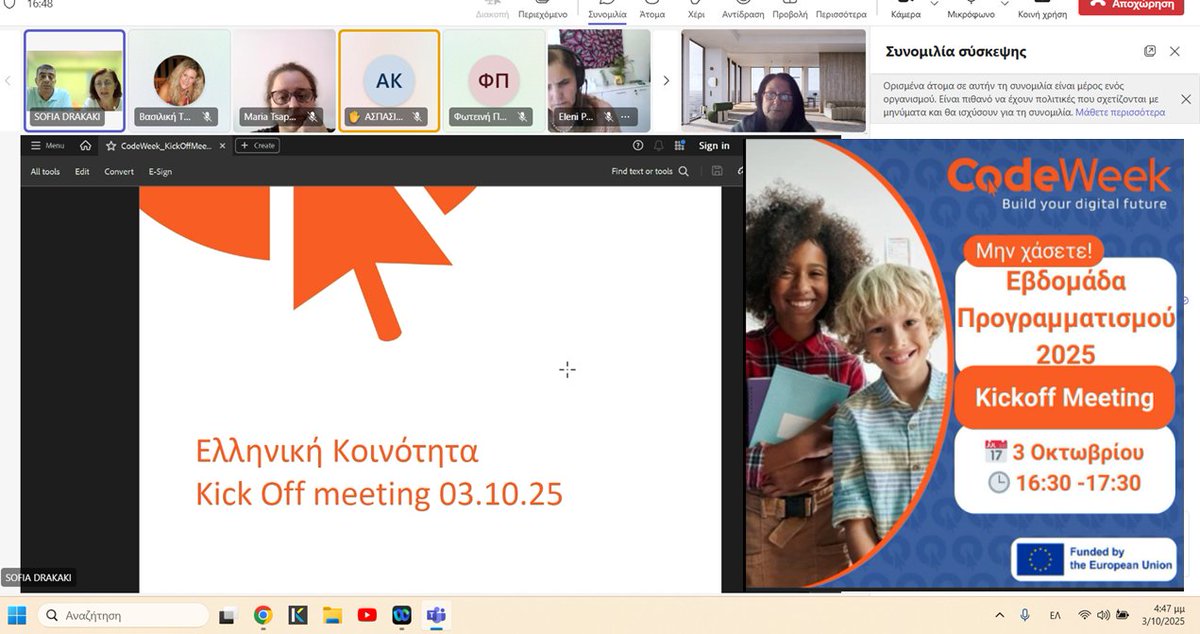Select the ΦΠ Φωτεινή participant tile
Viewport: 1200px width, 634px height.
(494, 80)
